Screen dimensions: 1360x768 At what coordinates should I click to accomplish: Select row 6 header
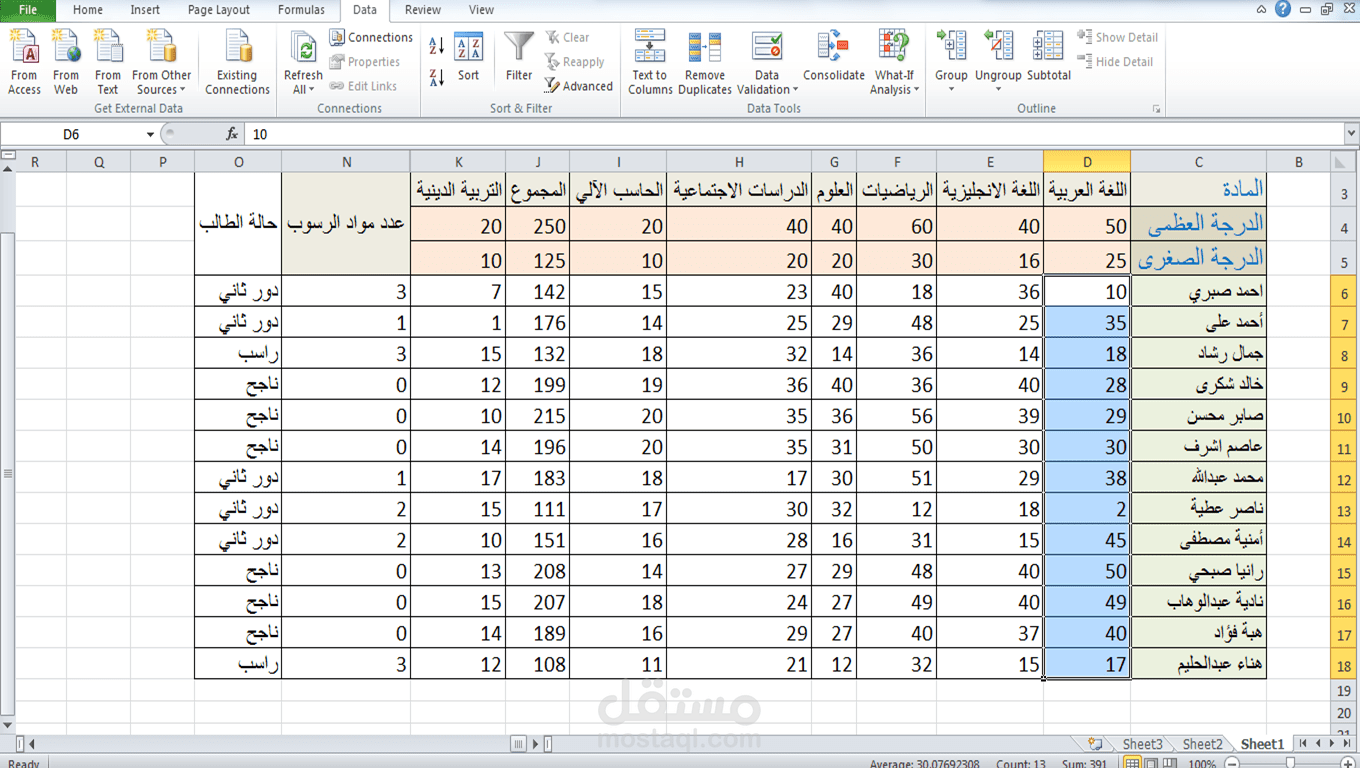(1344, 294)
